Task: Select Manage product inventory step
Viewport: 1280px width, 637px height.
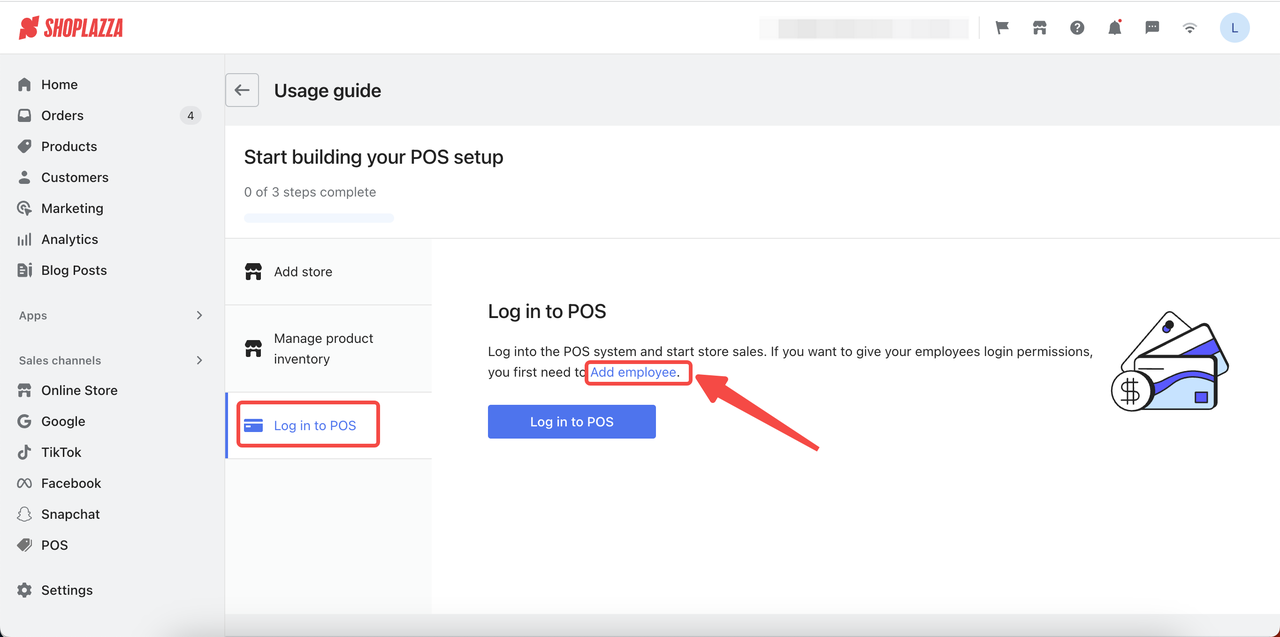Action: (x=329, y=349)
